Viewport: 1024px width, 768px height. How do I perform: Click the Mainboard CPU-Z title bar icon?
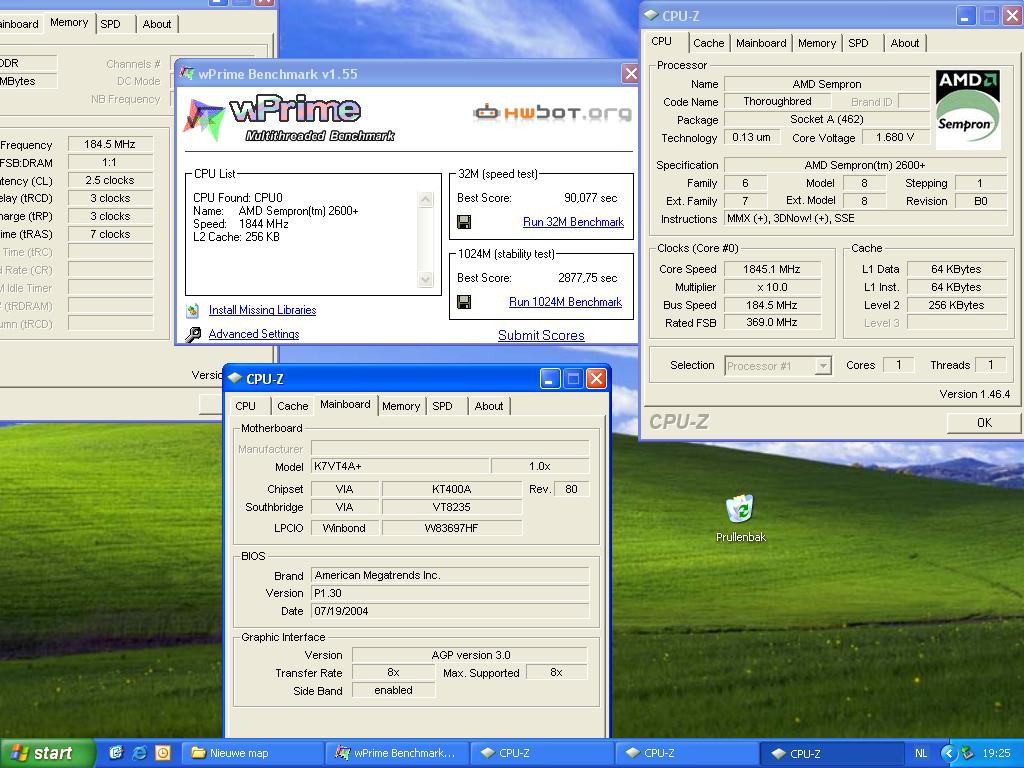tap(234, 378)
